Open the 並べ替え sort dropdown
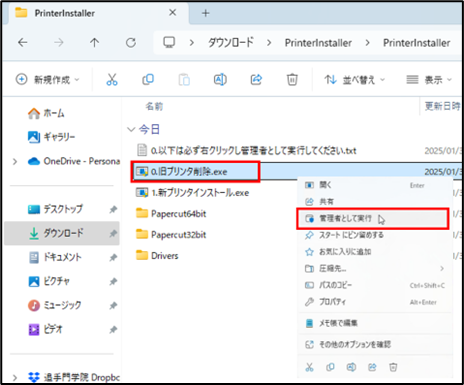The image size is (464, 385). 355,79
